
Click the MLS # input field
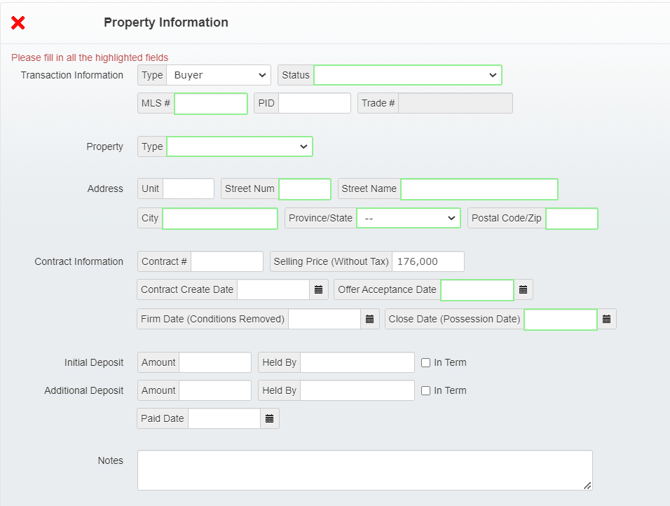coord(211,104)
